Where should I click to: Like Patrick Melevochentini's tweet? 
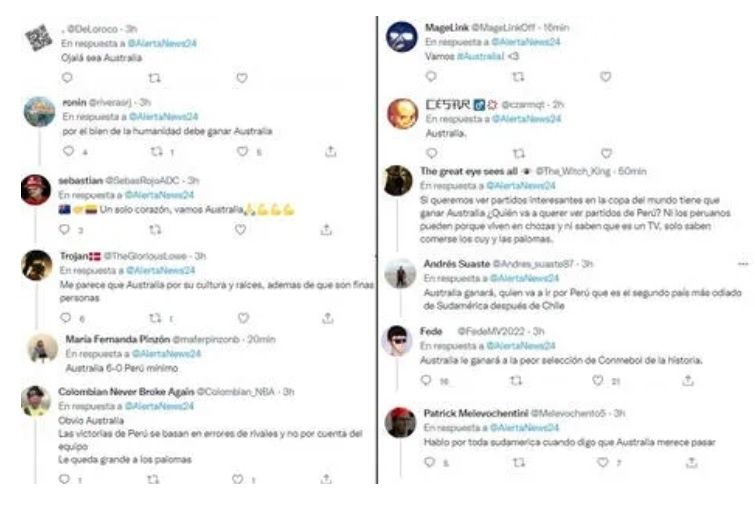(x=602, y=462)
